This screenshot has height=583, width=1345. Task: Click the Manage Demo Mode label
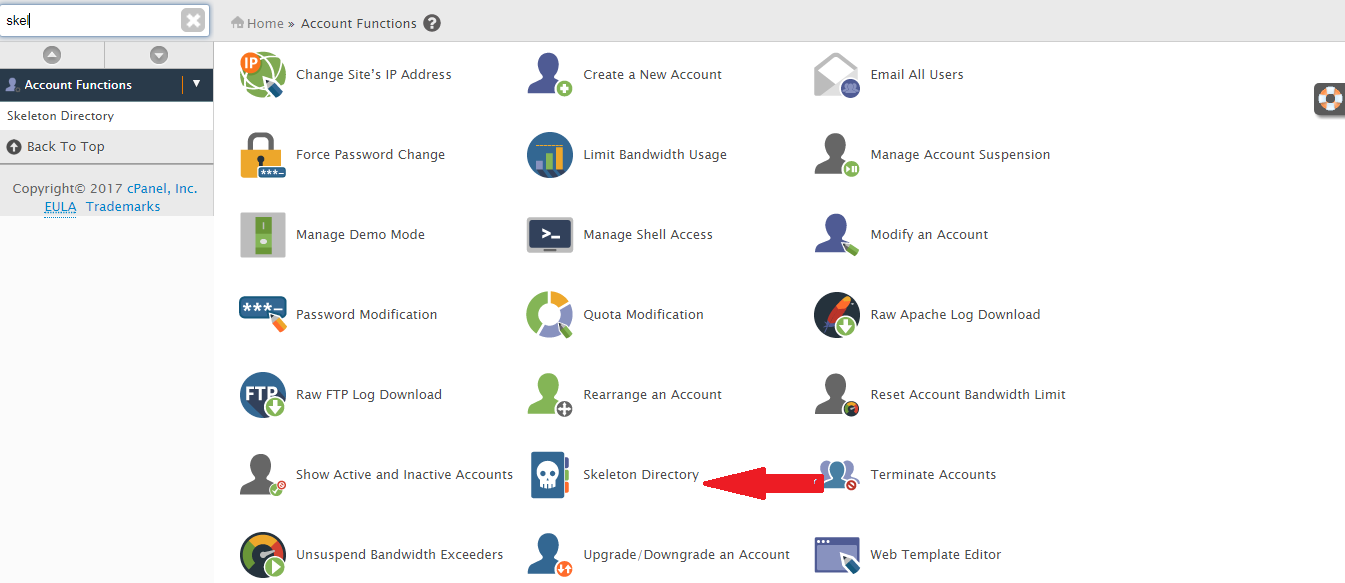pos(361,235)
